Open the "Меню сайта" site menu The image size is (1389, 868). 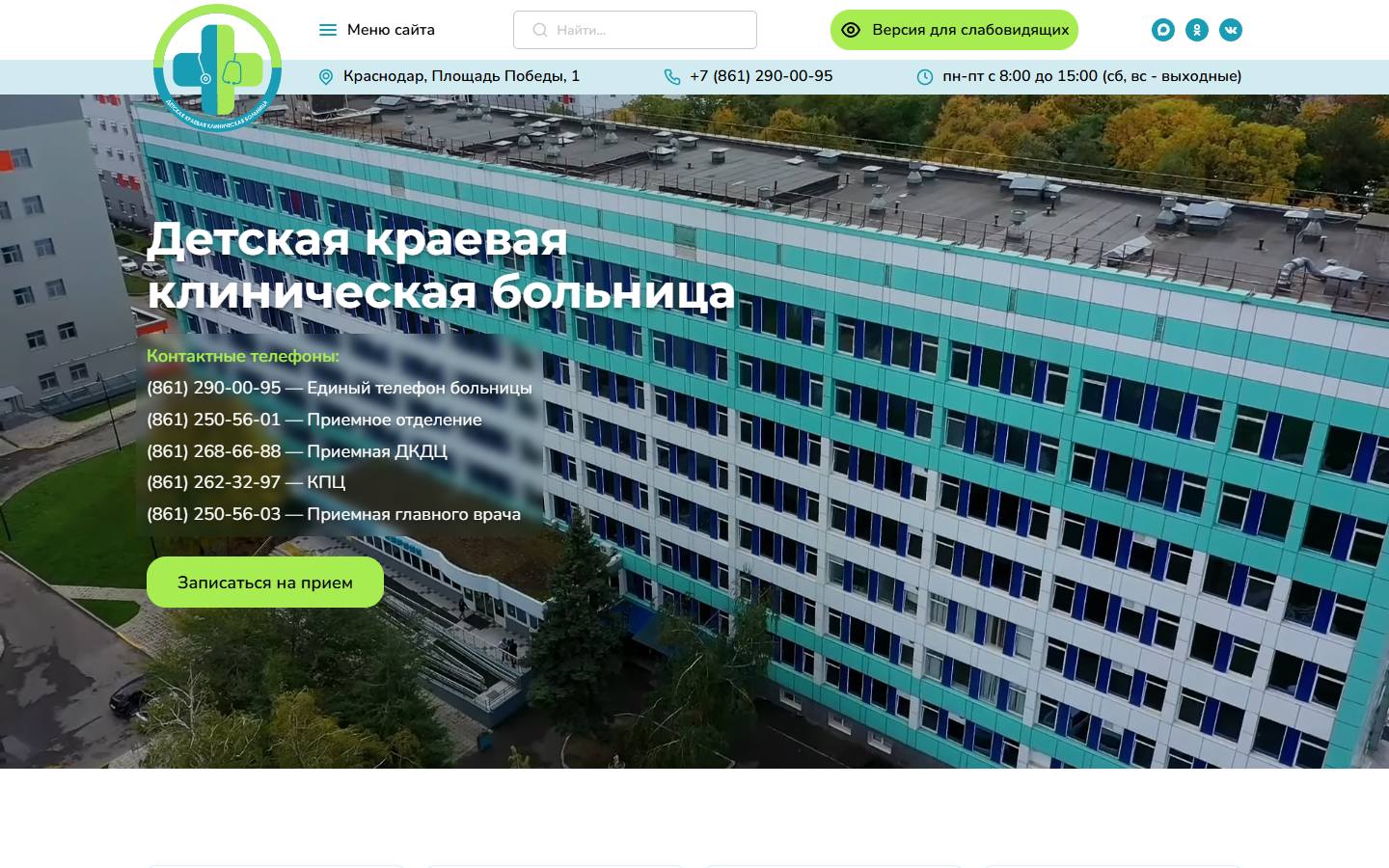point(377,30)
